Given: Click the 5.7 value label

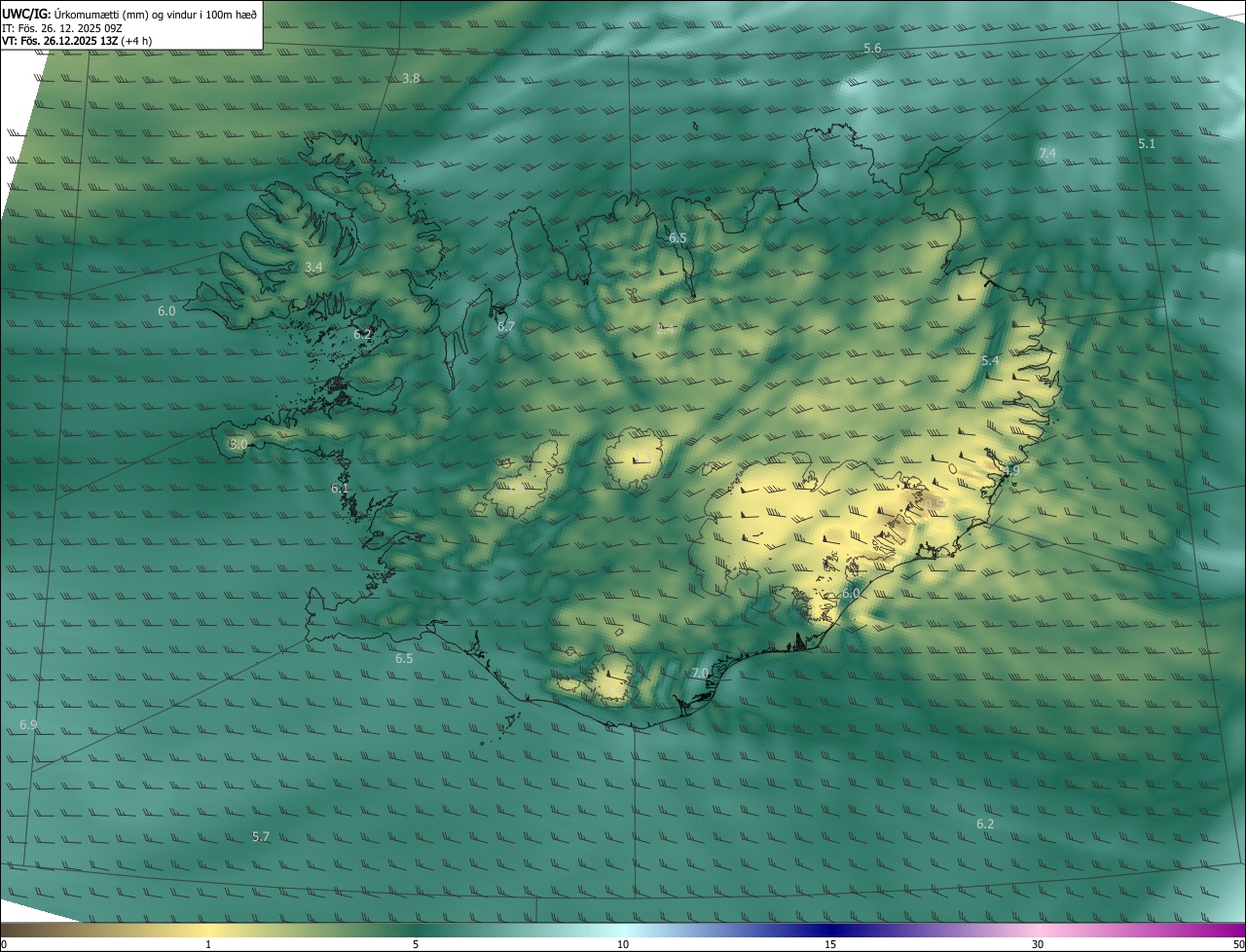Looking at the screenshot, I should pyautogui.click(x=260, y=837).
